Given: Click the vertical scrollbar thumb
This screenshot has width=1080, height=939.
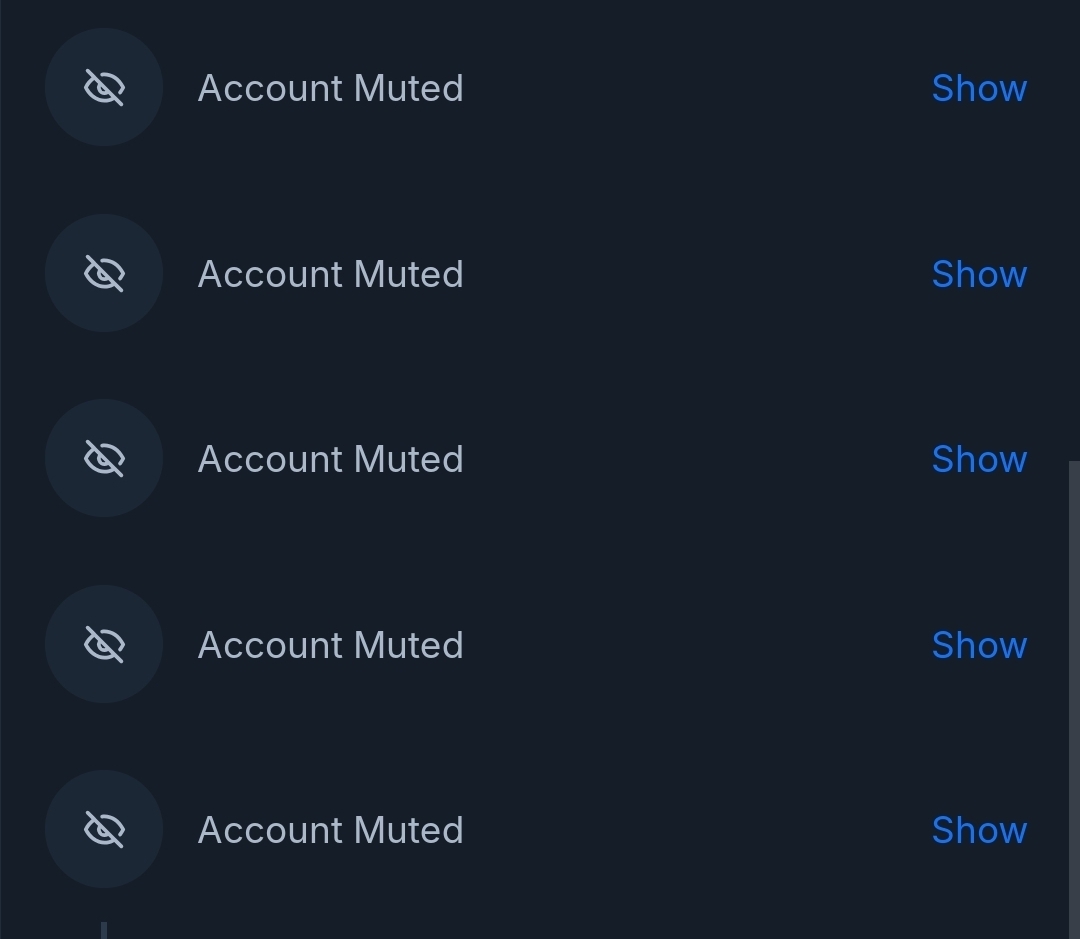Looking at the screenshot, I should (1074, 700).
